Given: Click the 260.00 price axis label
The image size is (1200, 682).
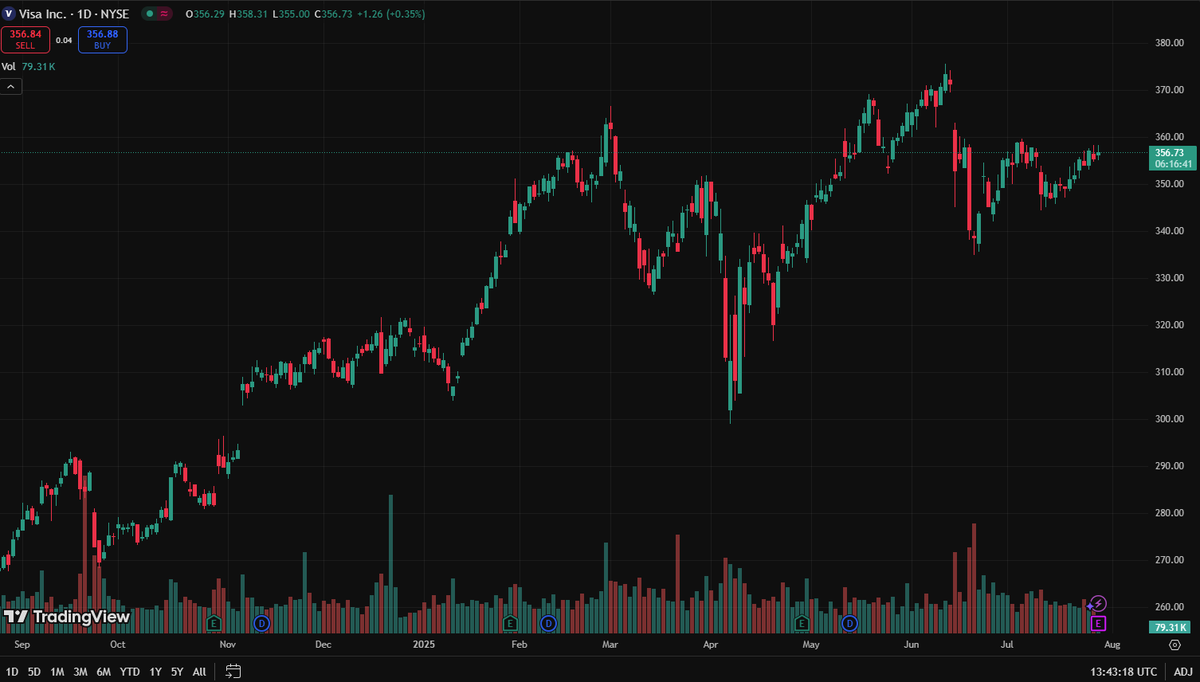Looking at the screenshot, I should pyautogui.click(x=1170, y=607).
